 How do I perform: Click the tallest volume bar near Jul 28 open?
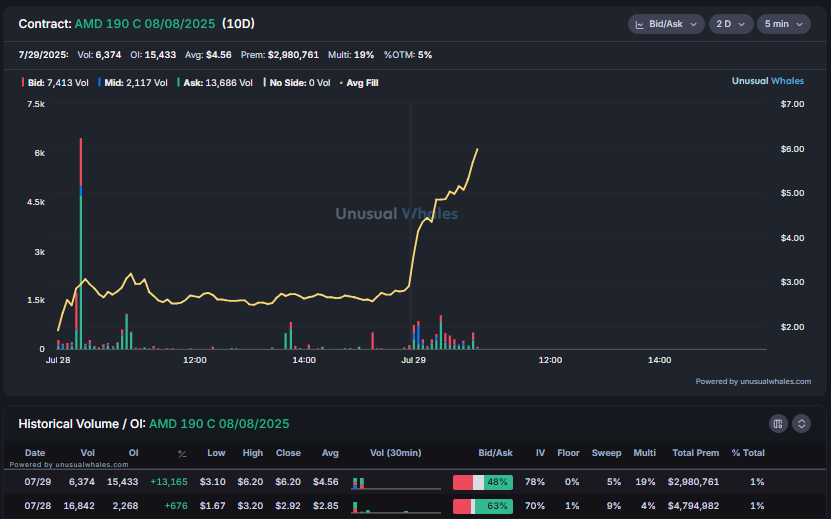(x=81, y=243)
